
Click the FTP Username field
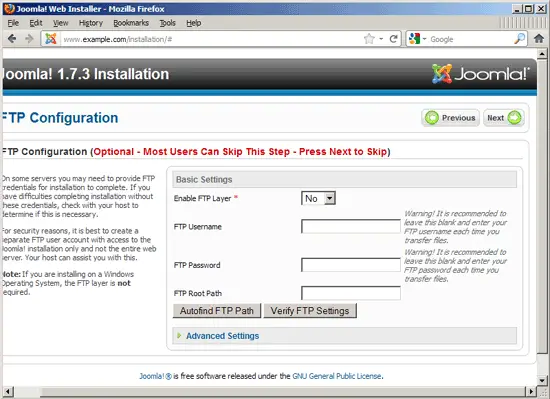point(351,226)
